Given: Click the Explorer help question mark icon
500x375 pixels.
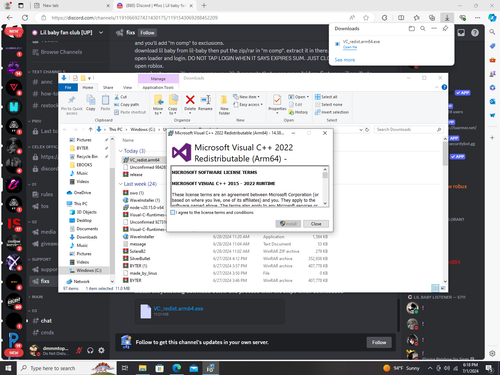Looking at the screenshot, I should point(444,87).
